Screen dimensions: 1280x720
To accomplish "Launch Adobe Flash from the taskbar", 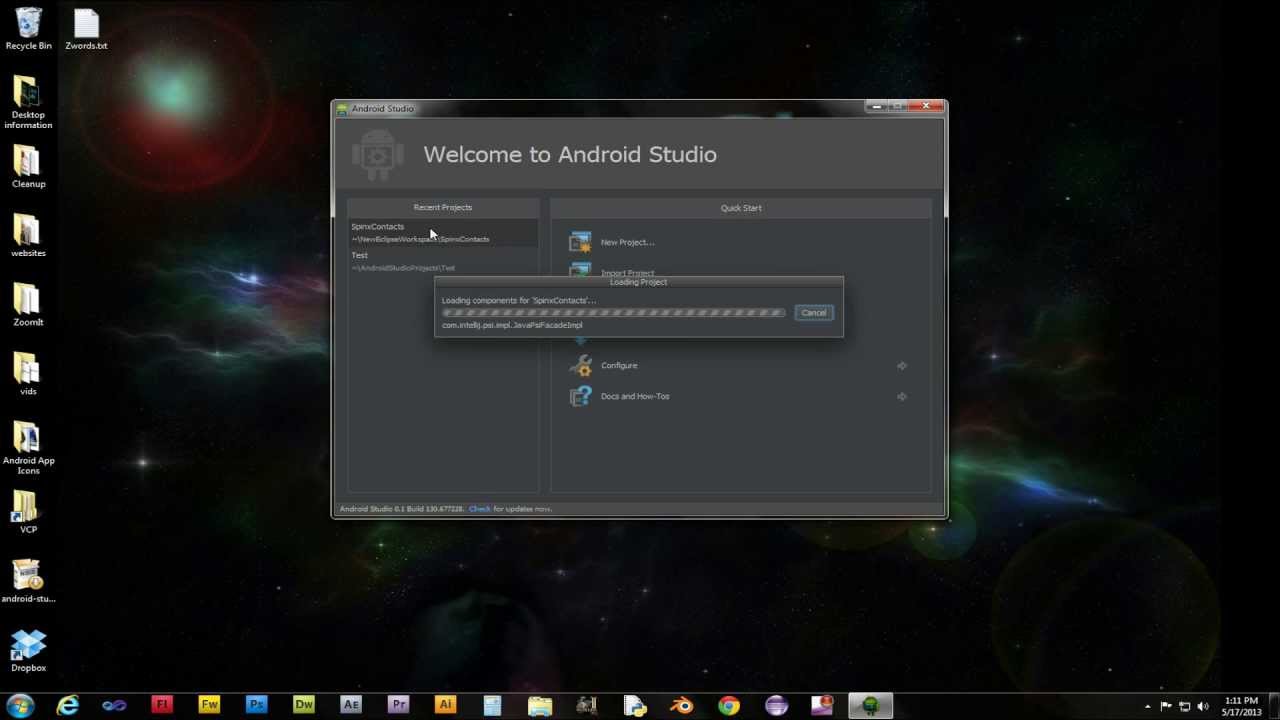I will pyautogui.click(x=161, y=705).
